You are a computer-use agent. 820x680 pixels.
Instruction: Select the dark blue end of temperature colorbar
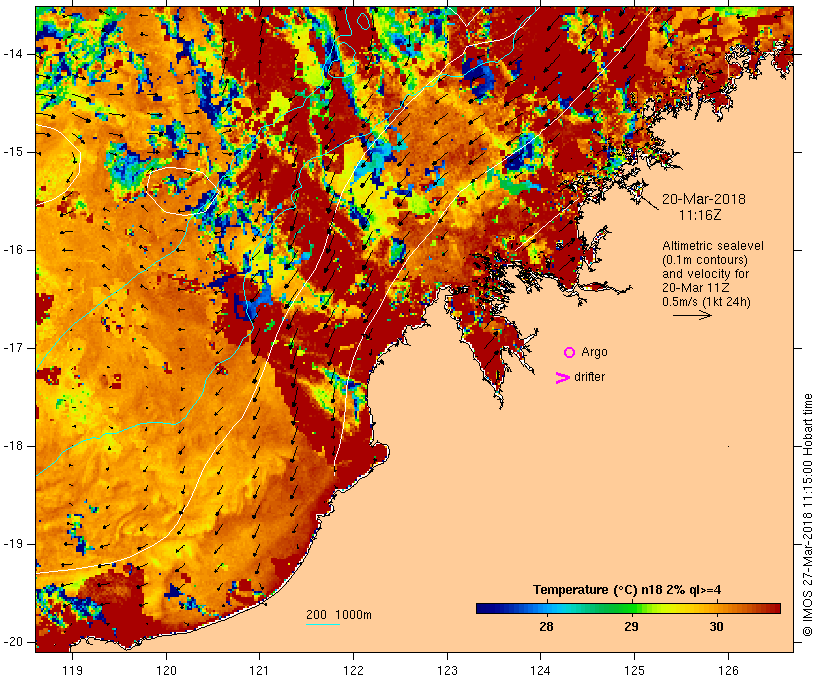coord(486,608)
